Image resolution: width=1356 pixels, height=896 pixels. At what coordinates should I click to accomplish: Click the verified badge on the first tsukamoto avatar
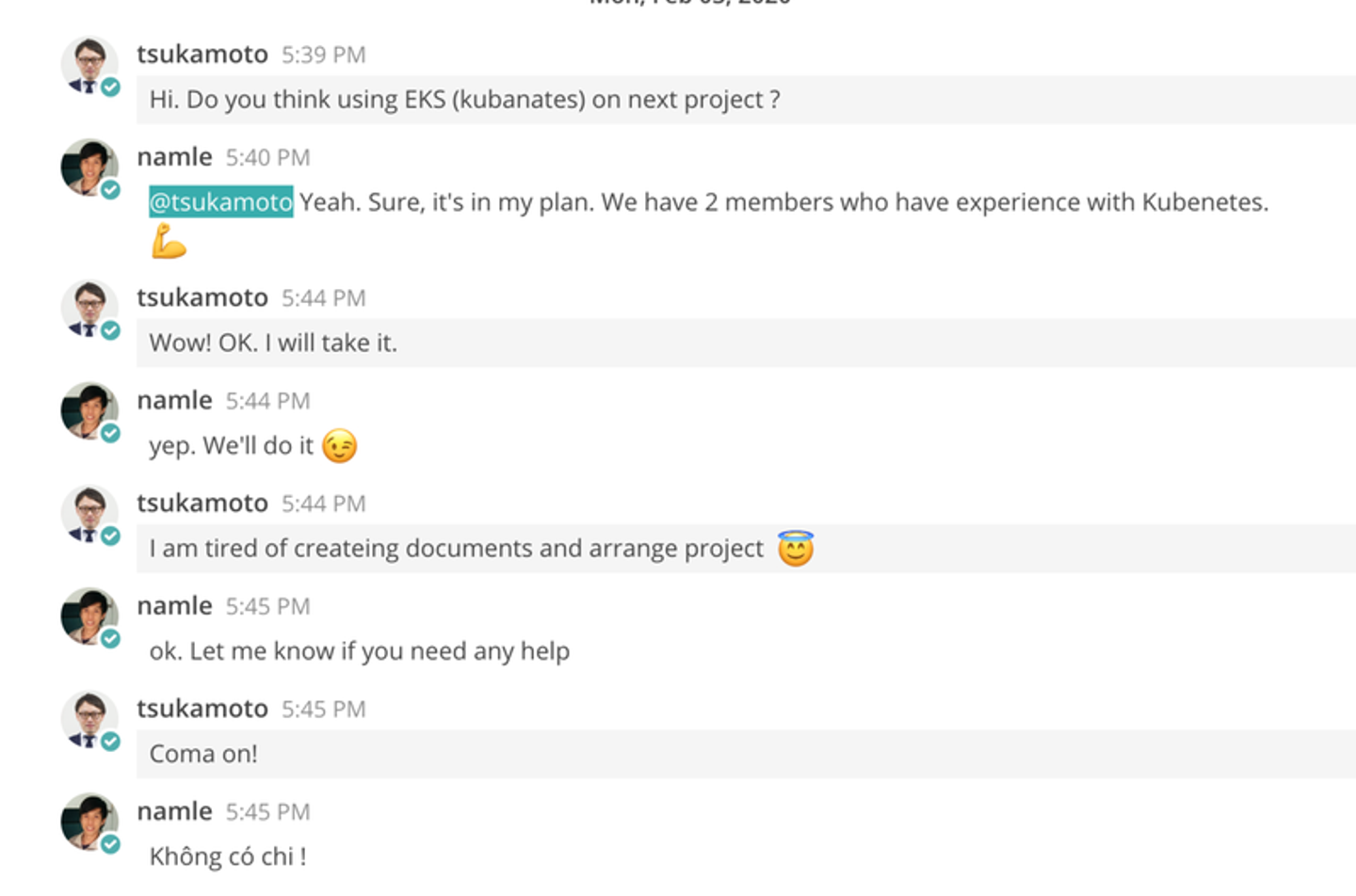(111, 88)
